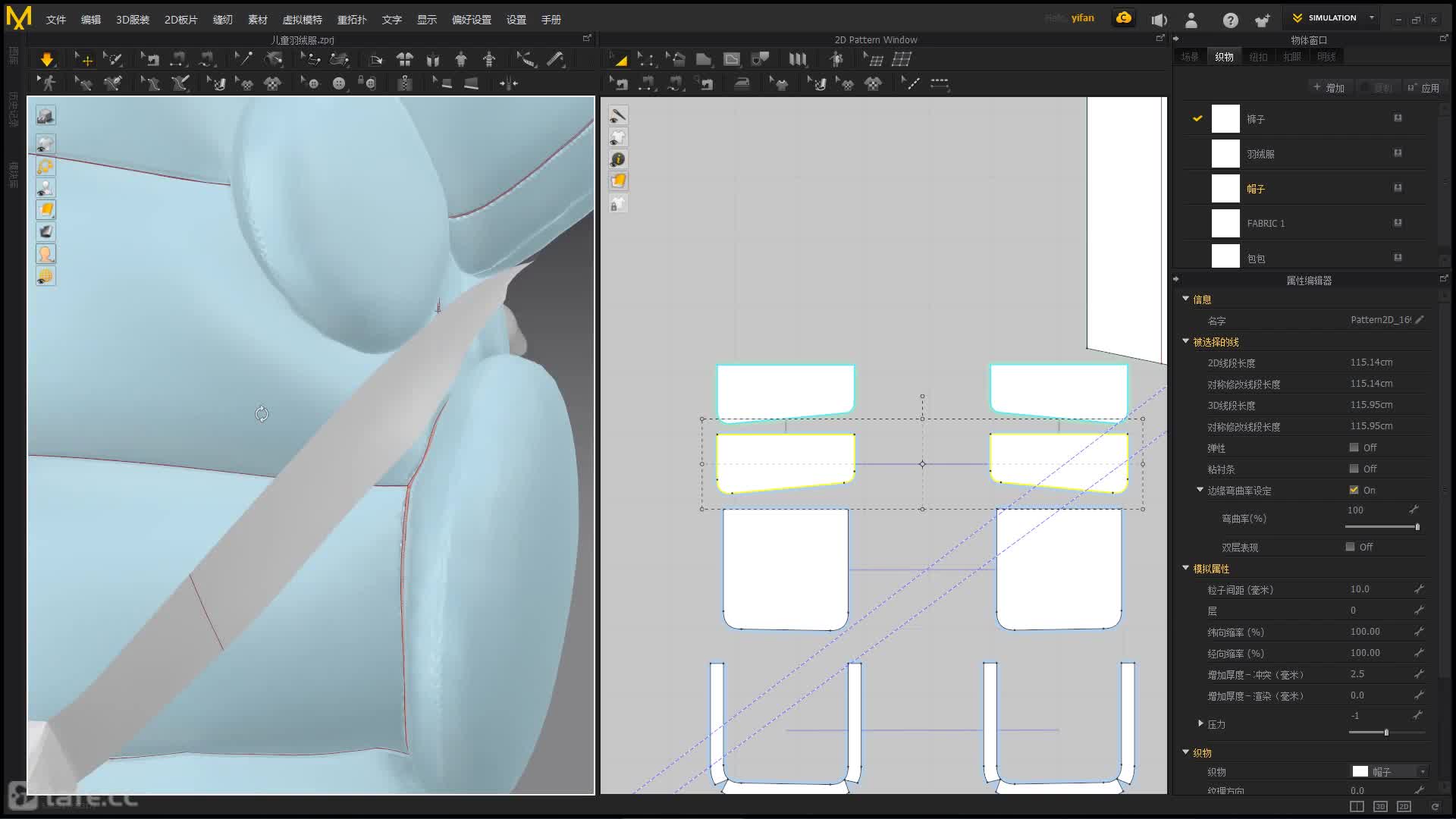The image size is (1456, 819).
Task: Click the surface display icon in 3D viewport
Action: coord(45,210)
